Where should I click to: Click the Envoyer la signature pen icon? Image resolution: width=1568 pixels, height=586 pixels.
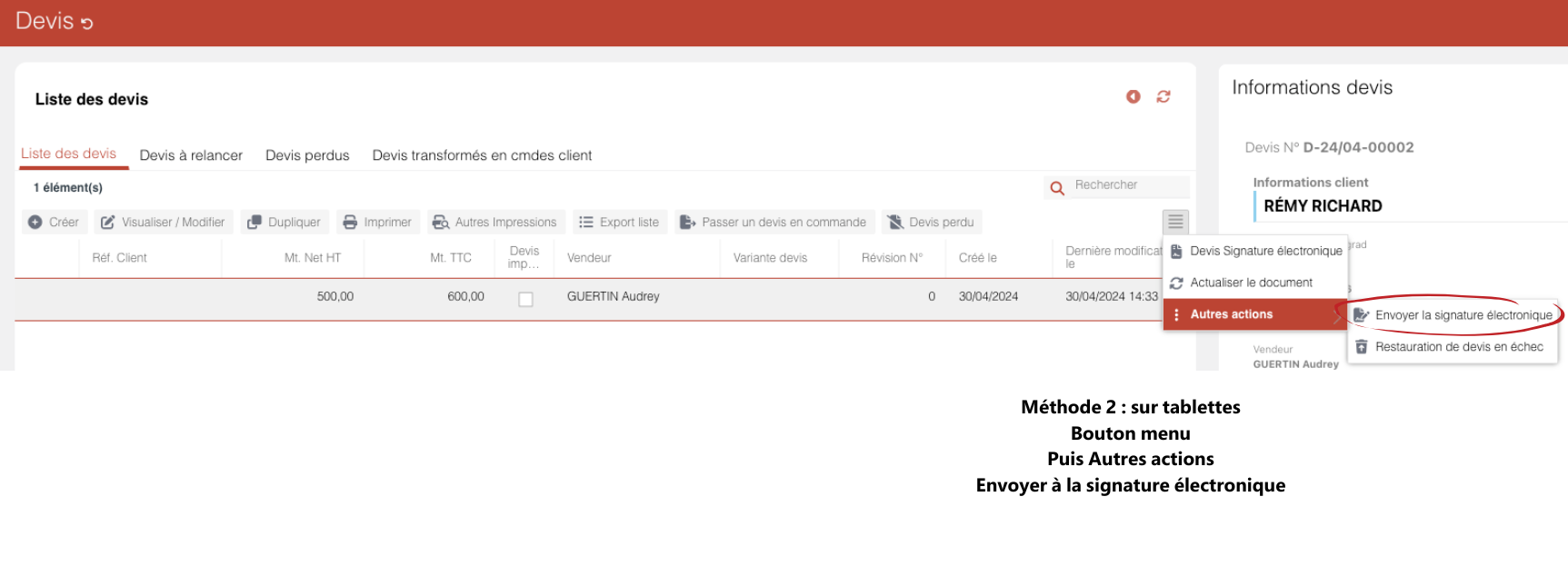coord(1362,315)
